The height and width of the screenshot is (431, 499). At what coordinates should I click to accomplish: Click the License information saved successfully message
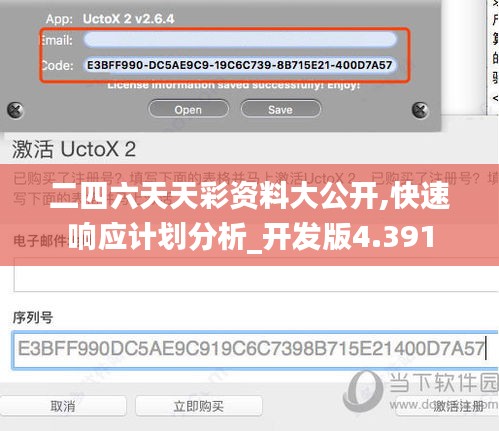[233, 85]
